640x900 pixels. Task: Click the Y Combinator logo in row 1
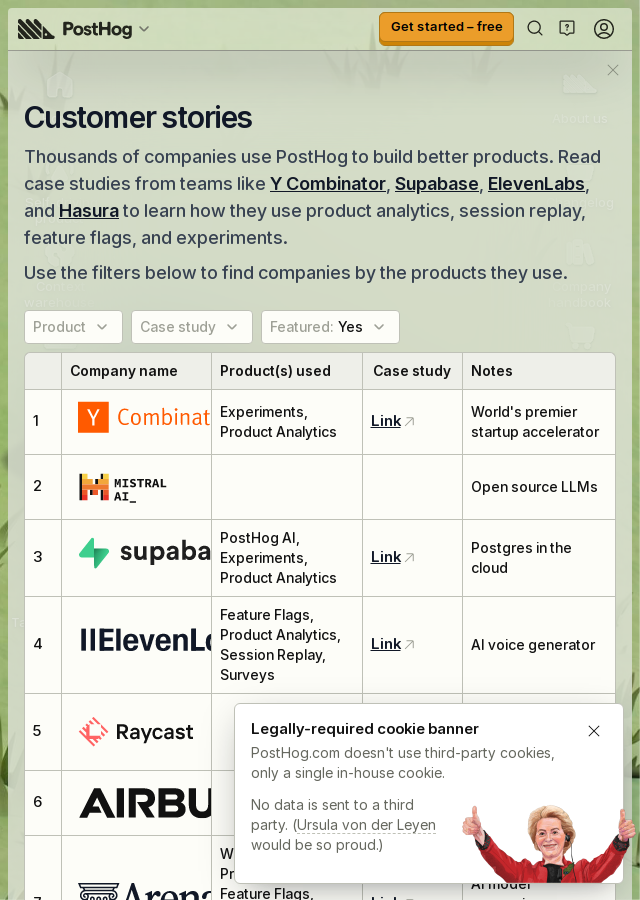click(144, 417)
